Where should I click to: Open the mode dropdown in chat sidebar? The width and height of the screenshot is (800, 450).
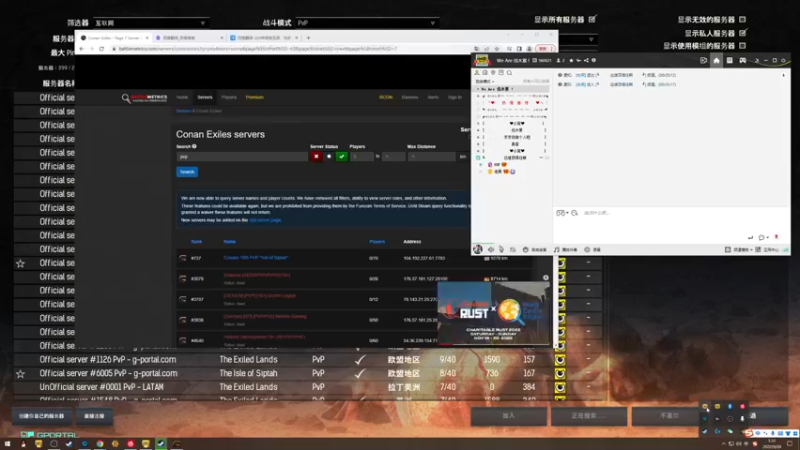(x=485, y=81)
